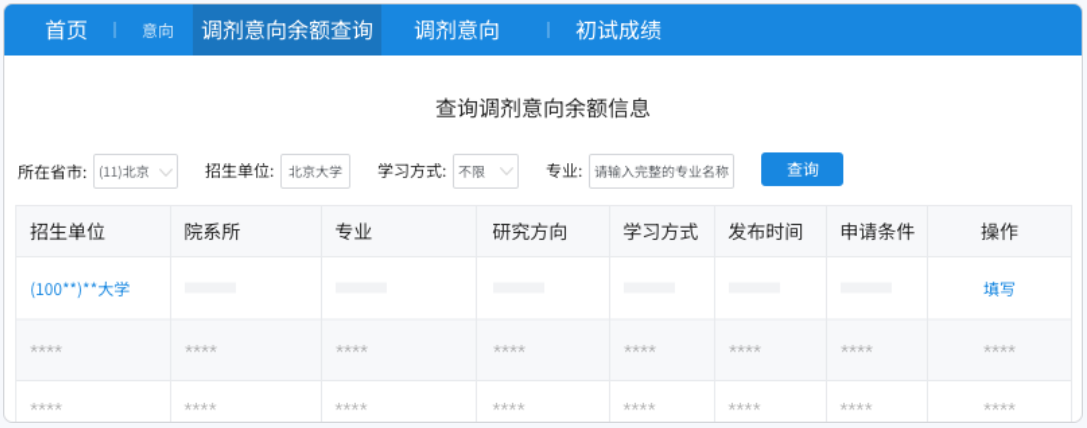Image resolution: width=1087 pixels, height=428 pixels.
Task: Click the 院系所 column header
Action: point(212,232)
